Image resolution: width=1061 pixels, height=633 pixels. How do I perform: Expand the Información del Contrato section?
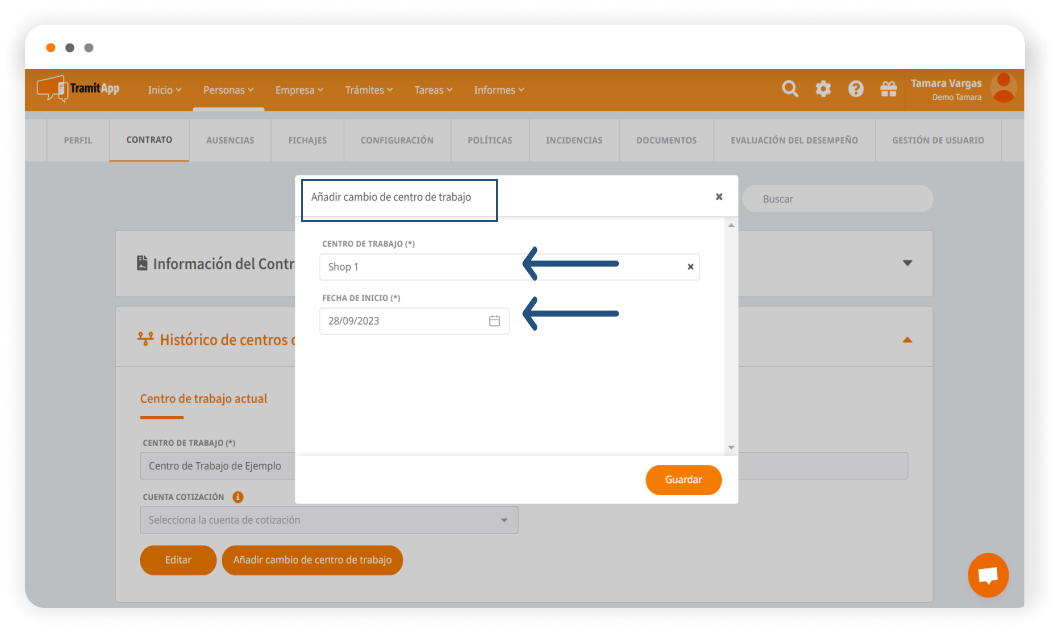tap(907, 263)
